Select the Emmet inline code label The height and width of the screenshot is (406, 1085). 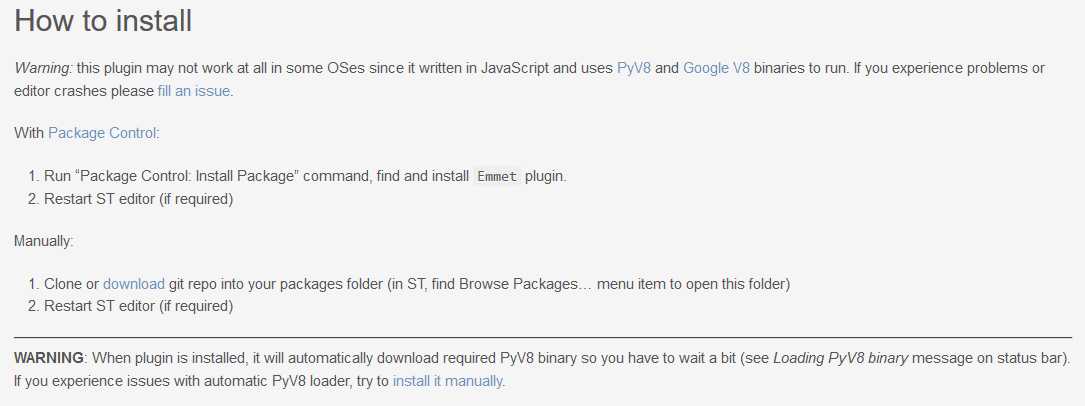coord(497,176)
